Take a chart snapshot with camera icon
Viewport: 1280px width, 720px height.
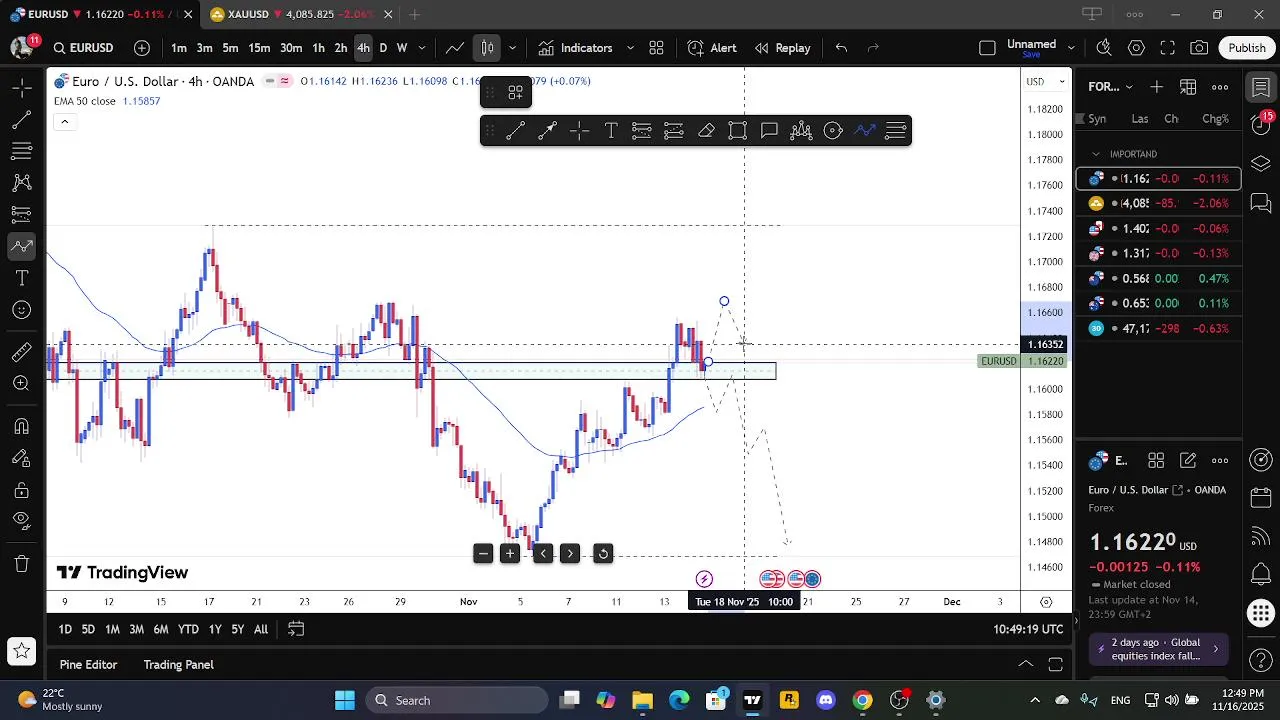(1199, 48)
